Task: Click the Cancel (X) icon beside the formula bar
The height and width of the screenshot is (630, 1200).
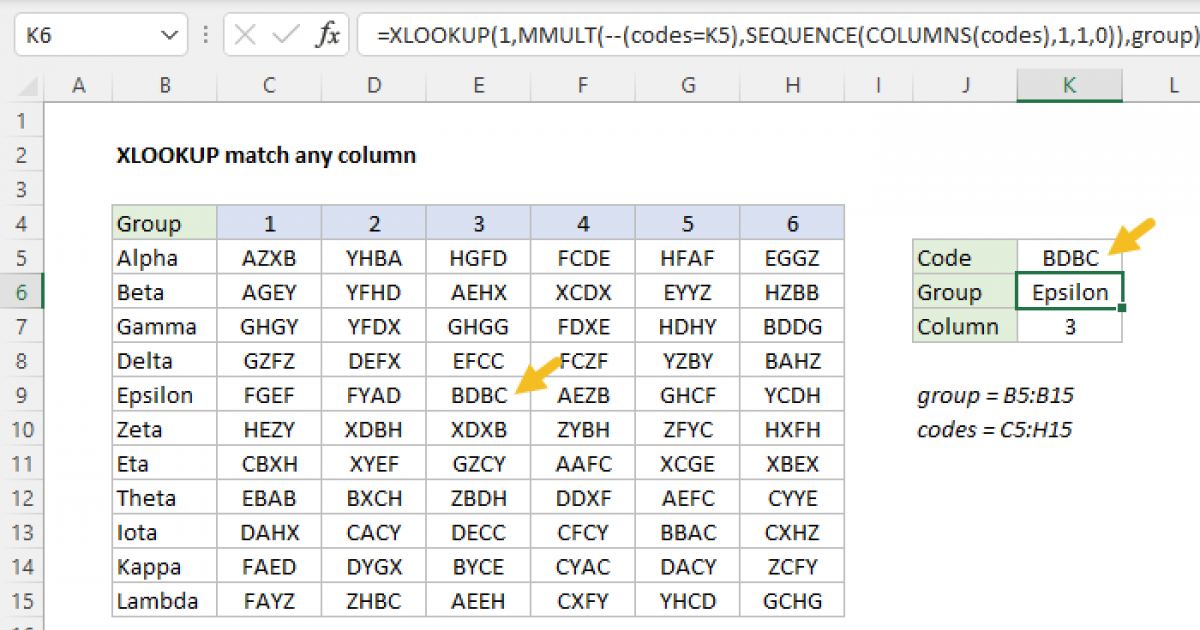Action: pyautogui.click(x=243, y=33)
